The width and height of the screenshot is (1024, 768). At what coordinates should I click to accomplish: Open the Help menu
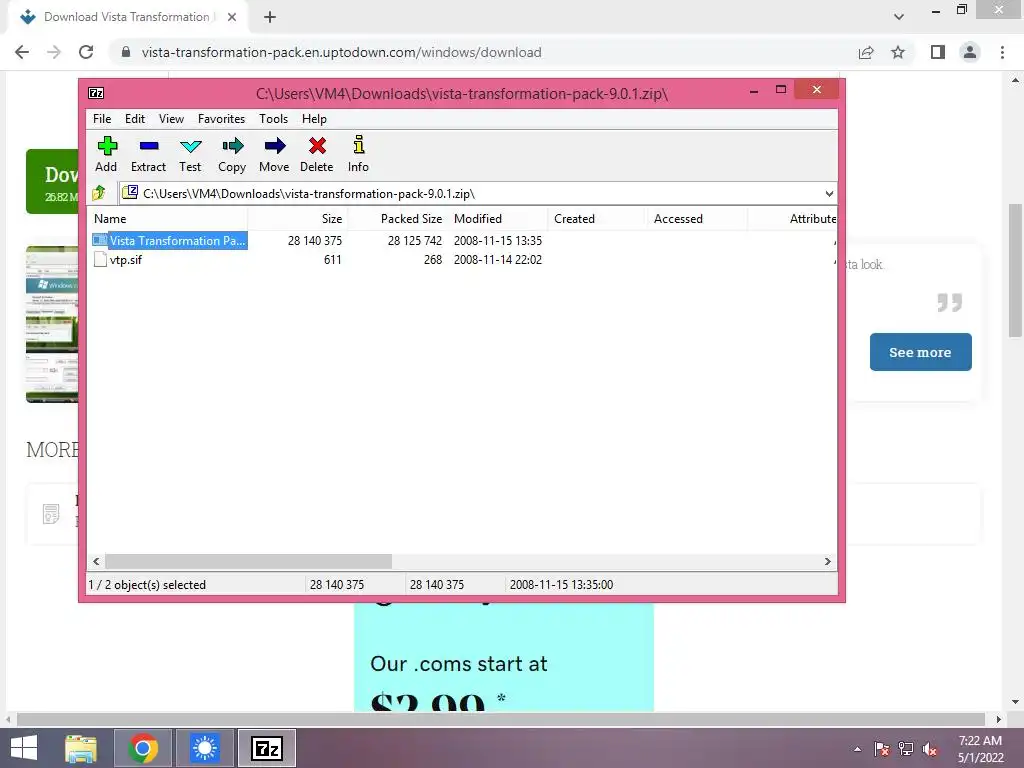[314, 119]
